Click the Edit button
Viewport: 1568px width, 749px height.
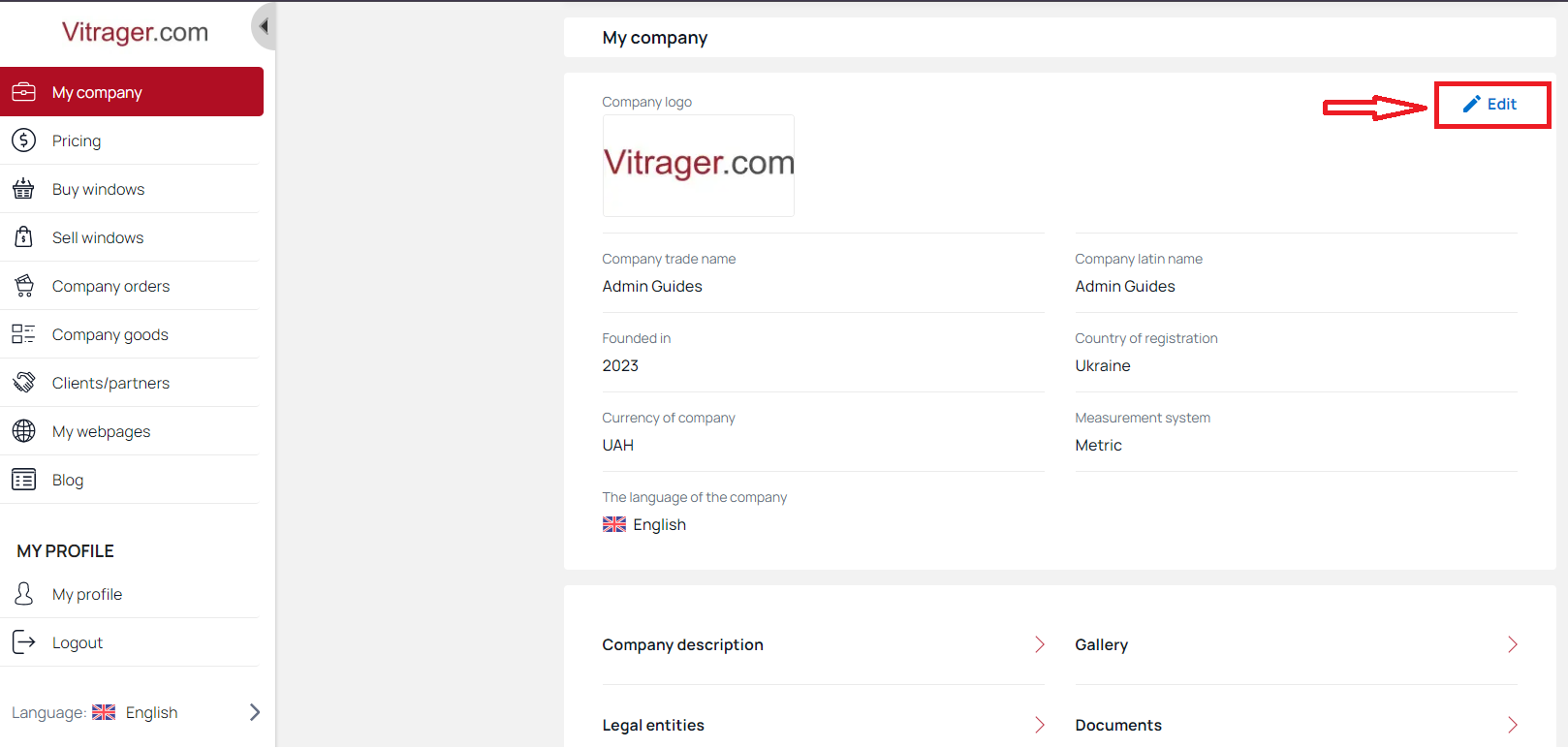pyautogui.click(x=1491, y=104)
